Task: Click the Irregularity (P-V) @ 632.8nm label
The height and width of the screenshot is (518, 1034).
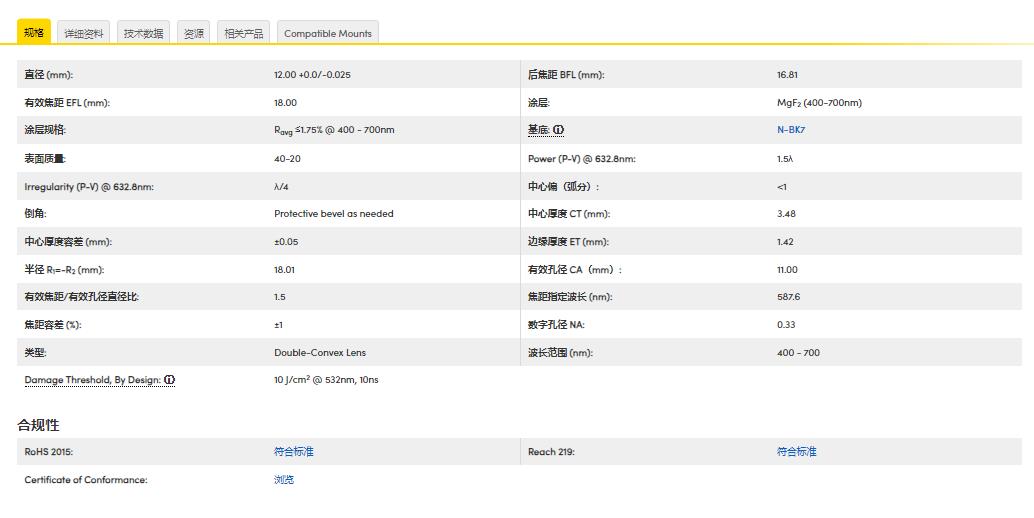Action: pos(89,187)
